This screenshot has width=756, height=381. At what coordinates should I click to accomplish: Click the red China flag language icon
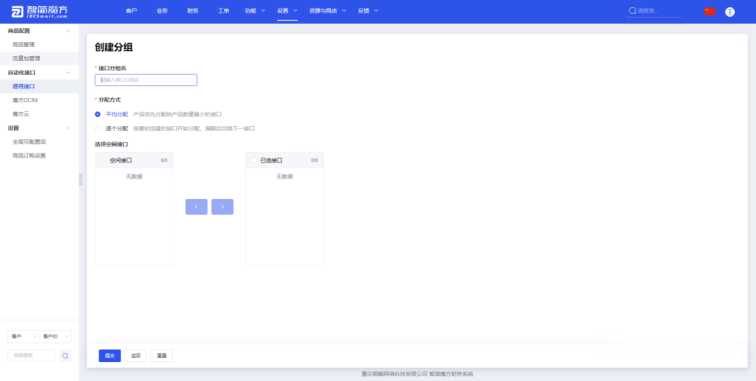pyautogui.click(x=710, y=12)
